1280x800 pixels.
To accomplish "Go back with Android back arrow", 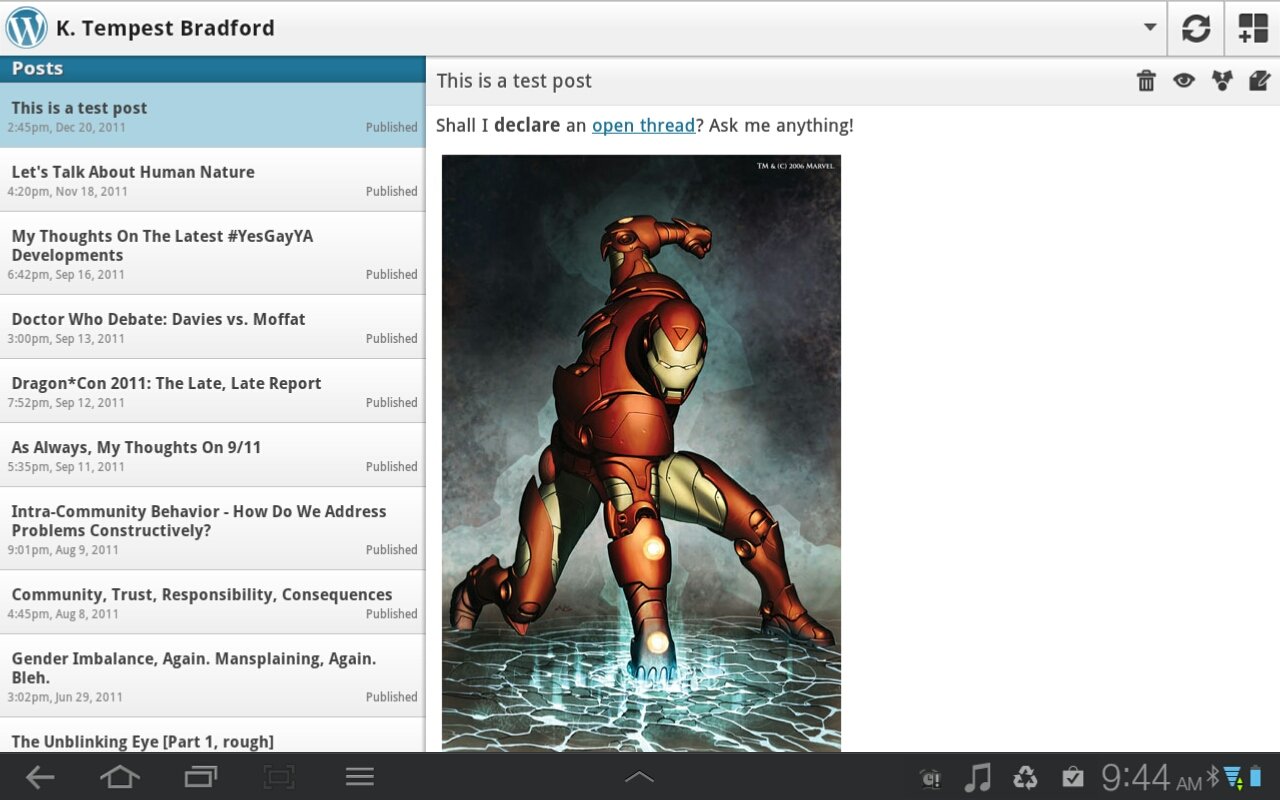I will point(40,777).
